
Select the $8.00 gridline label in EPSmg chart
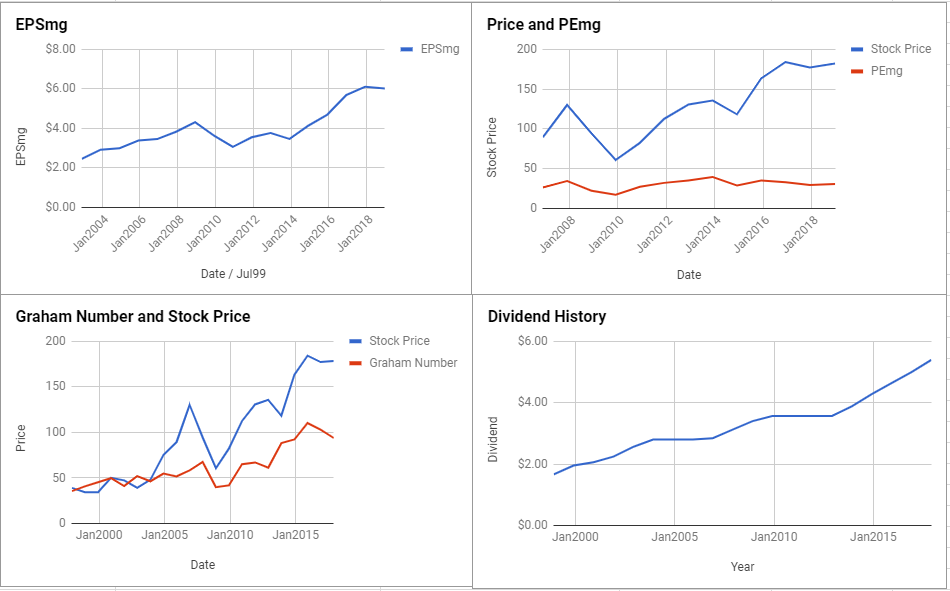61,49
